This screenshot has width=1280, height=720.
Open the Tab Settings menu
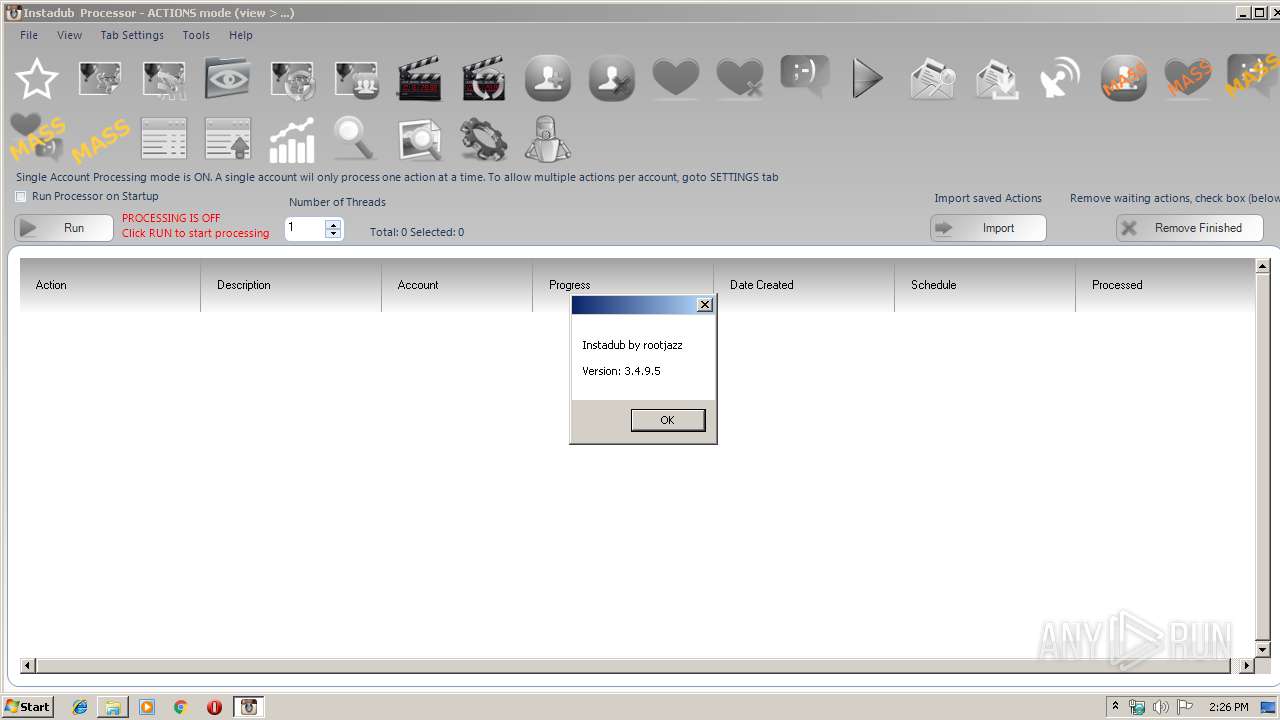point(132,35)
